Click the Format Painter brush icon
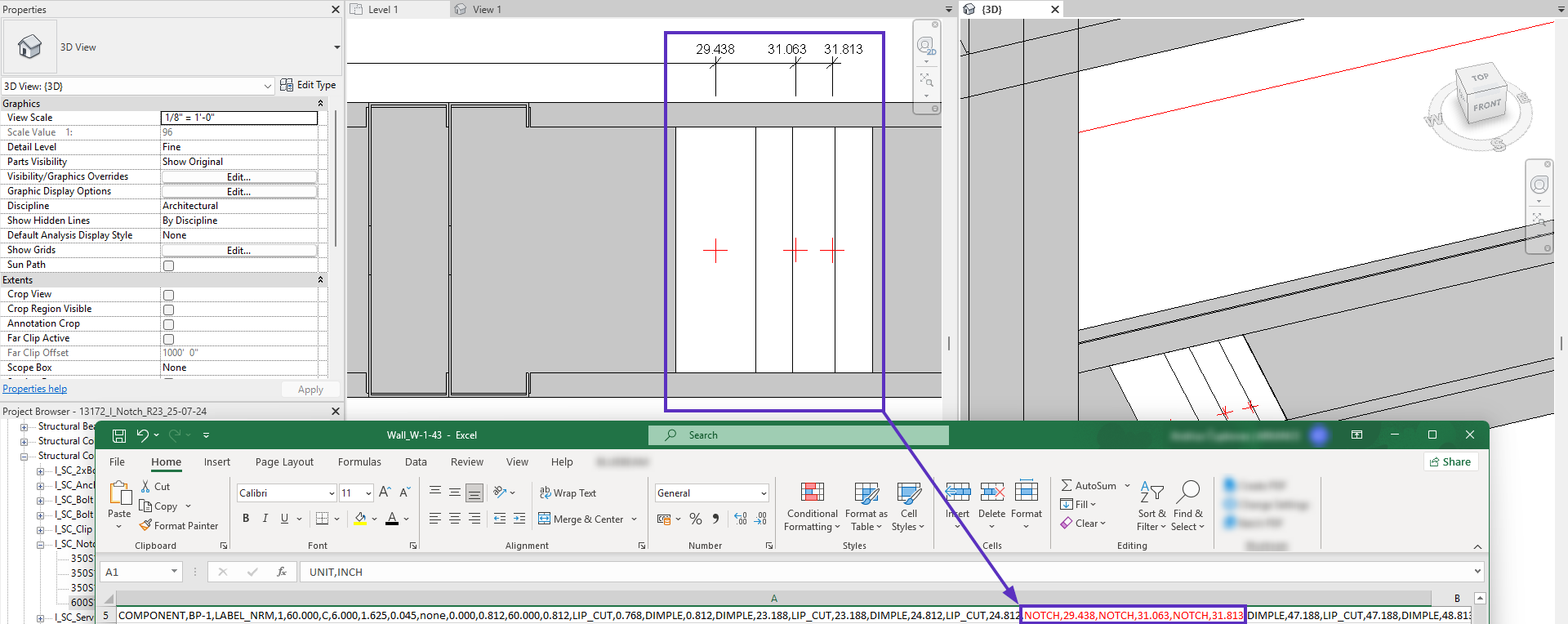 click(x=145, y=526)
